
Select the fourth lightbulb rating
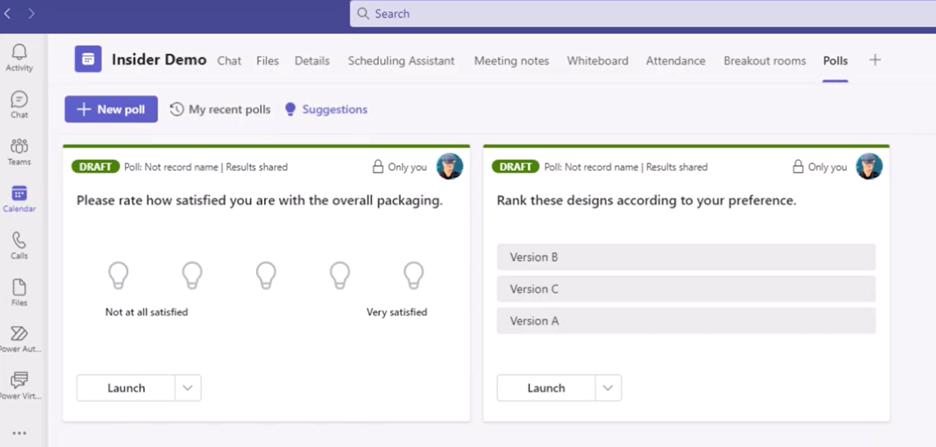pos(340,276)
